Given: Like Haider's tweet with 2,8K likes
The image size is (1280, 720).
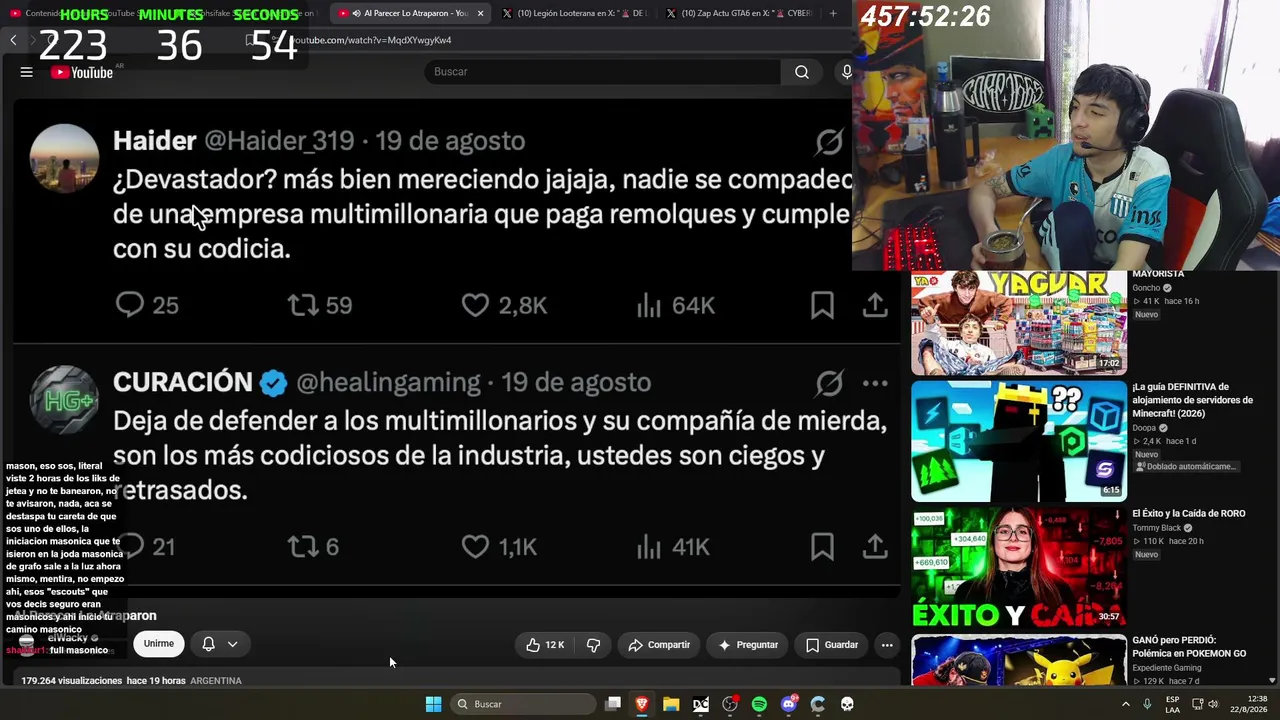Looking at the screenshot, I should pos(475,304).
